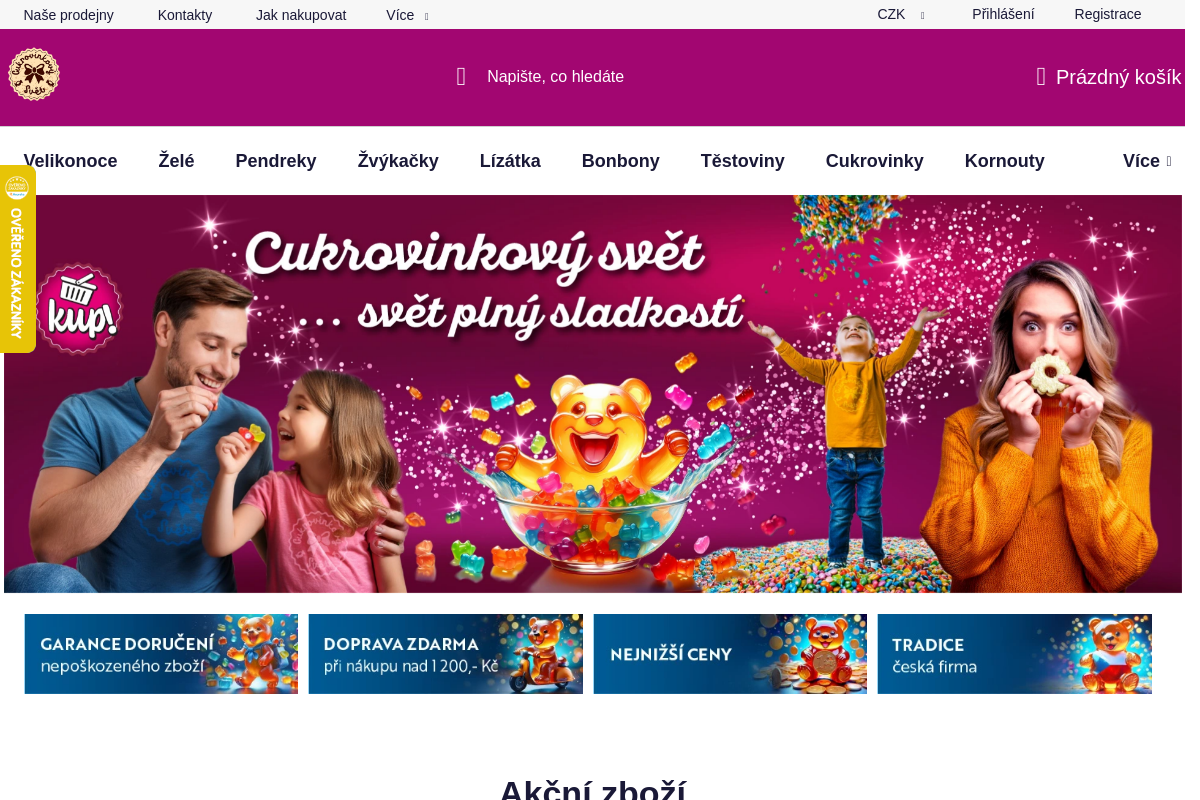Click the Přihlášení link
The width and height of the screenshot is (1200, 800).
pyautogui.click(x=1003, y=15)
